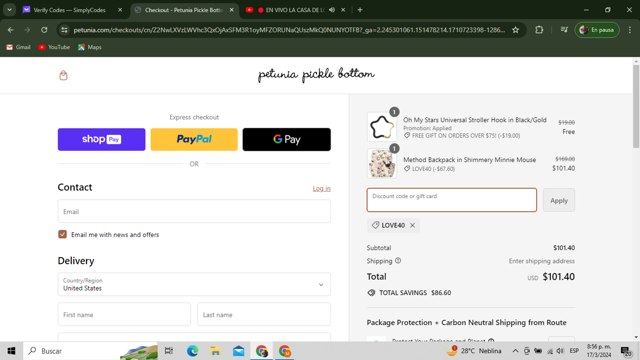Open the shopping bag cart icon
The height and width of the screenshot is (360, 640).
tap(63, 75)
